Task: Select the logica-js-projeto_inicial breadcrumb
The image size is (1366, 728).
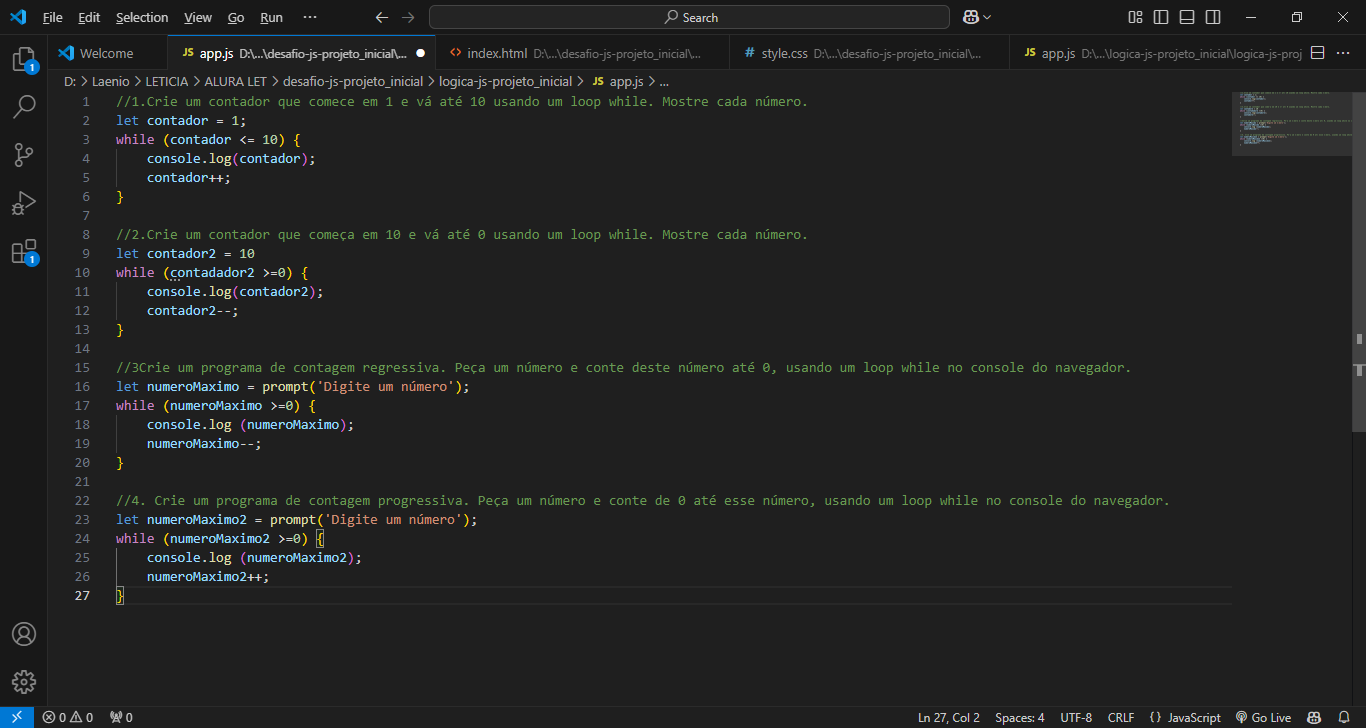Action: pos(506,81)
